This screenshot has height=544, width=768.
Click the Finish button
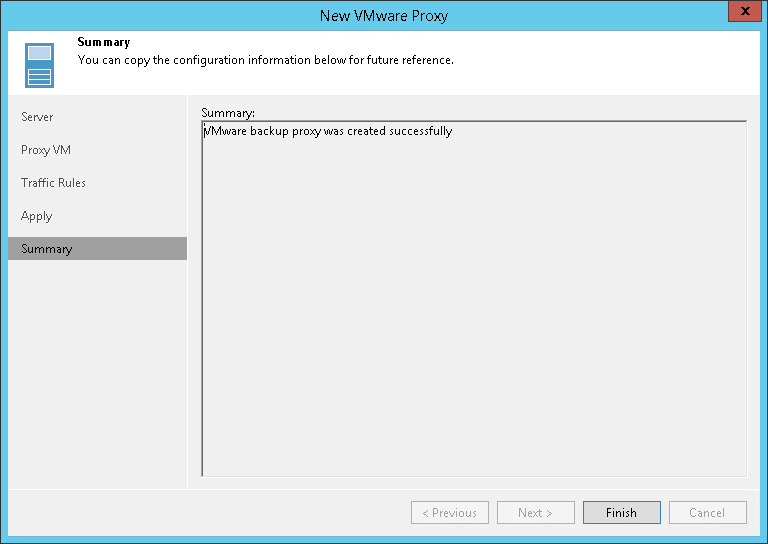621,512
